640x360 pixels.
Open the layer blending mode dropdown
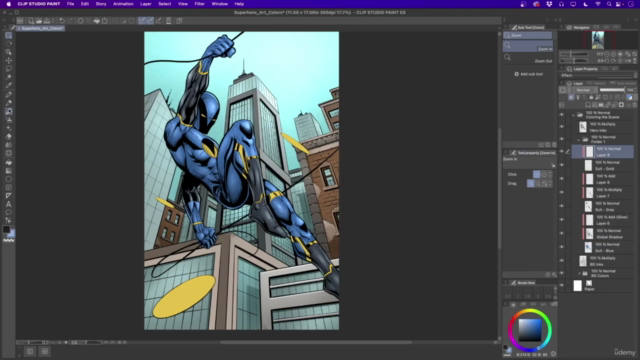586,90
